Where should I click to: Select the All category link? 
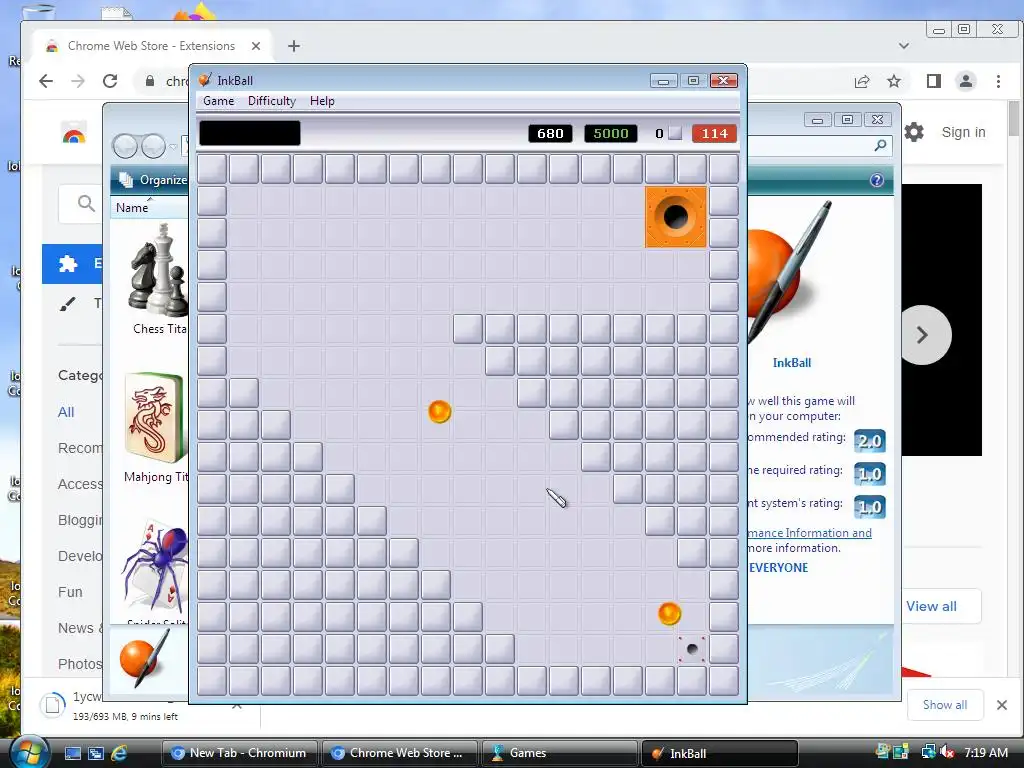(66, 412)
